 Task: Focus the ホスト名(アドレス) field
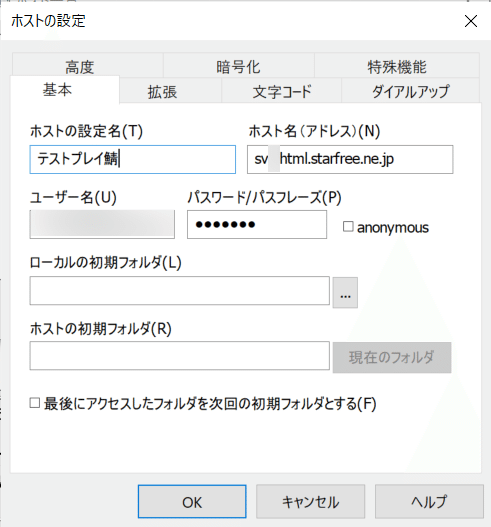point(350,159)
